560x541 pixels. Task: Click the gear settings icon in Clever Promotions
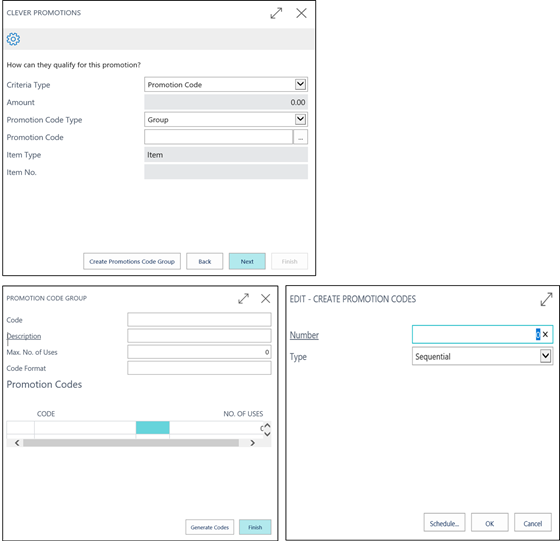coord(13,39)
